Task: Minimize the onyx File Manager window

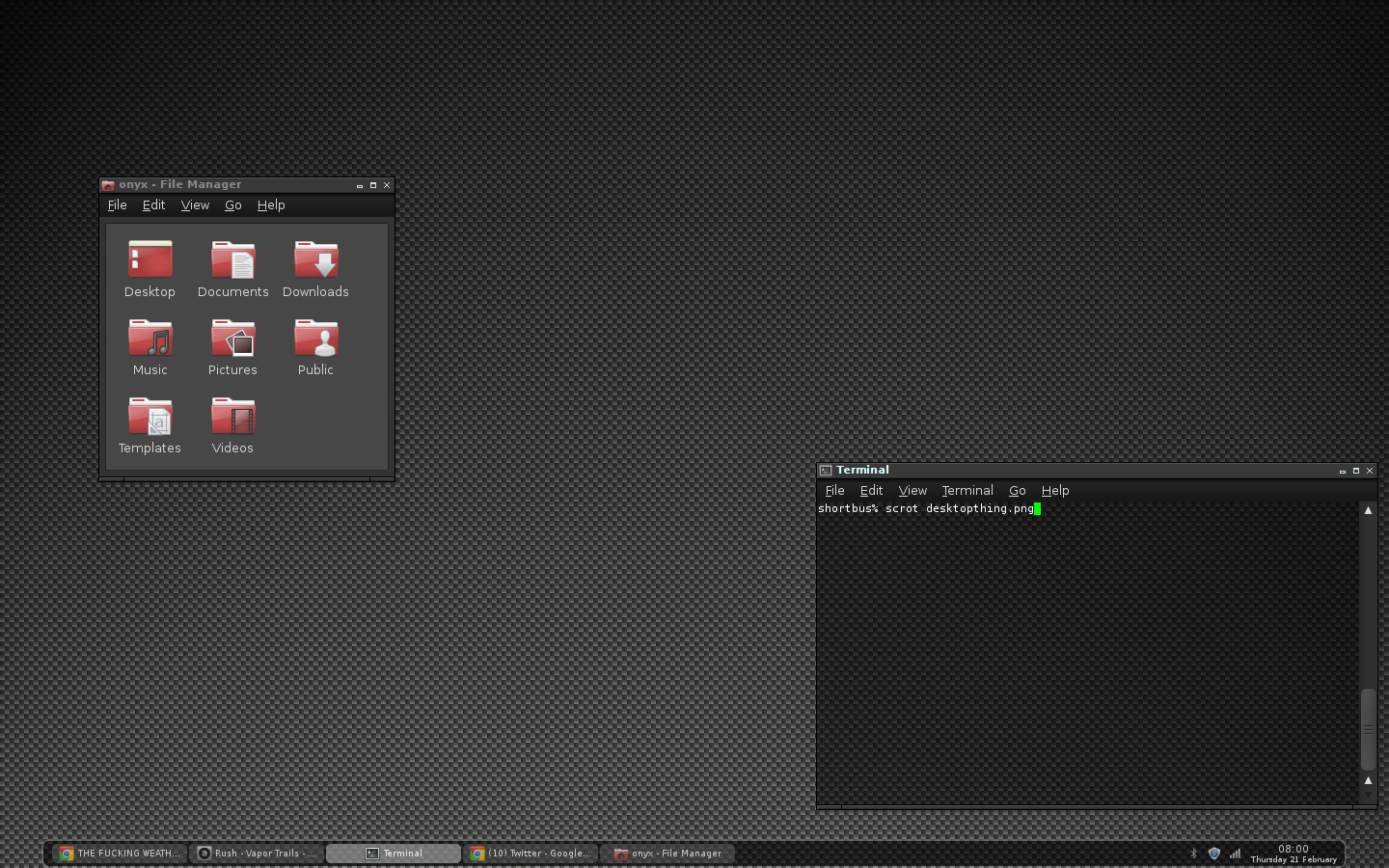Action: pos(360,185)
